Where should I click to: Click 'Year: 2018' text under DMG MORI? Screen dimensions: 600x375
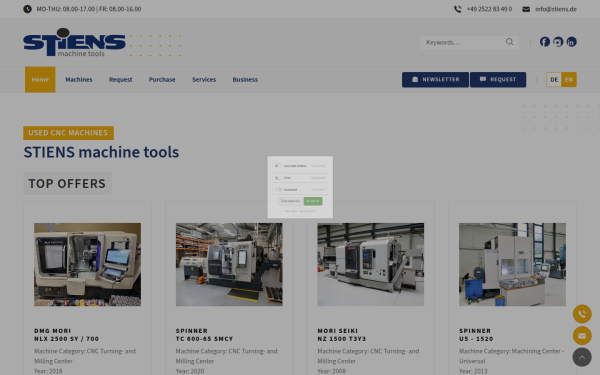click(x=48, y=371)
